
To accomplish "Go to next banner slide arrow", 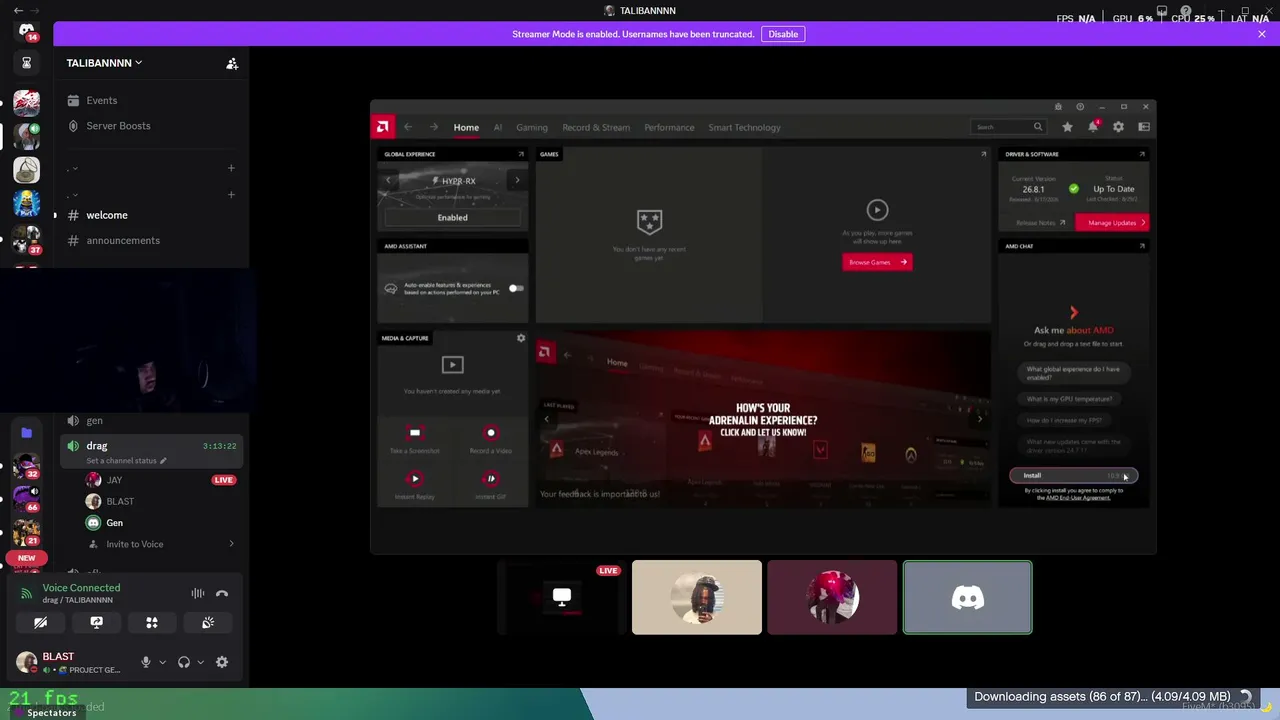I will 979,419.
